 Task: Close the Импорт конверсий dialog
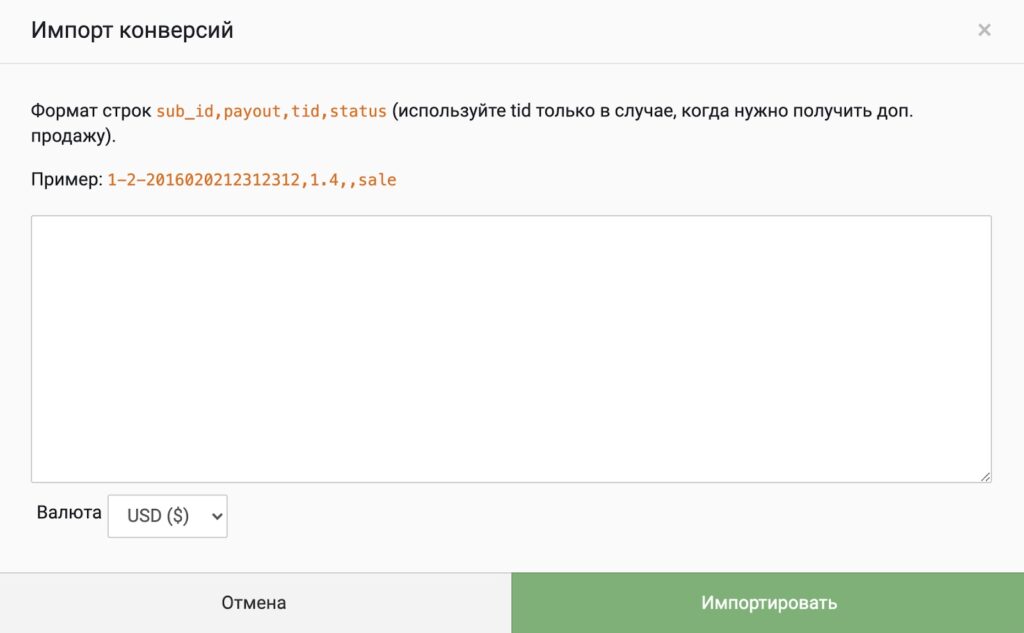coord(984,30)
